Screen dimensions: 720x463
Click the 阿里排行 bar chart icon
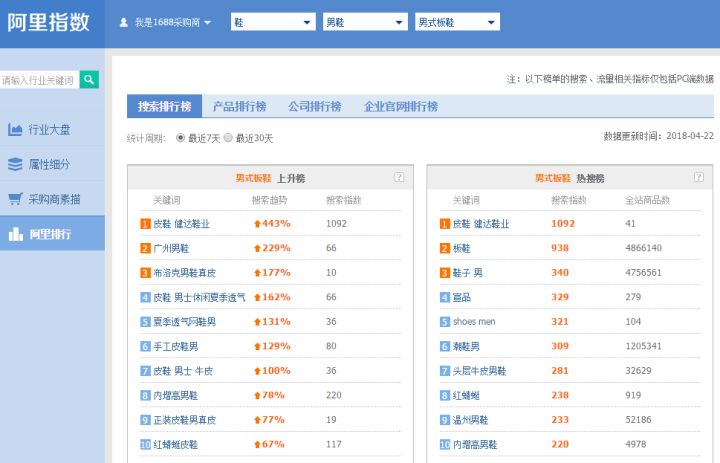coord(15,234)
